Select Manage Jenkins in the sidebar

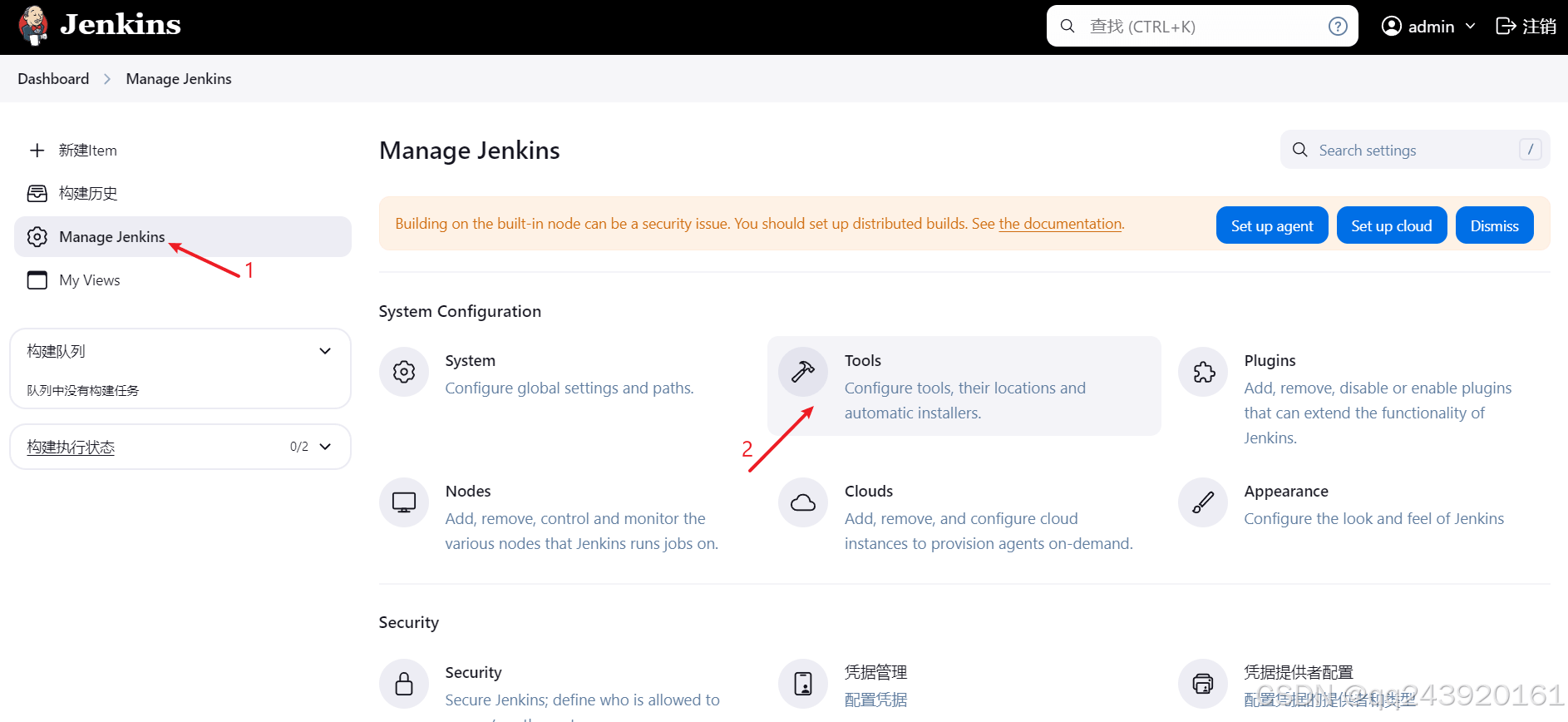pyautogui.click(x=183, y=237)
